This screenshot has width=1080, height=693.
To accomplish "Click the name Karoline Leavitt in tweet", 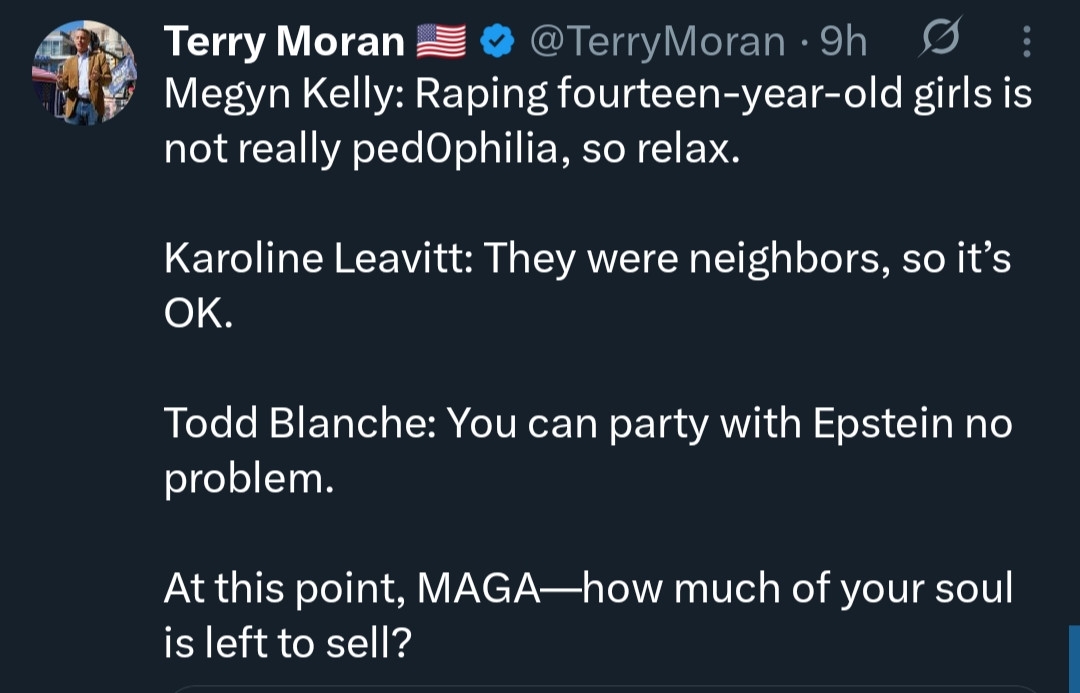I will (x=318, y=260).
